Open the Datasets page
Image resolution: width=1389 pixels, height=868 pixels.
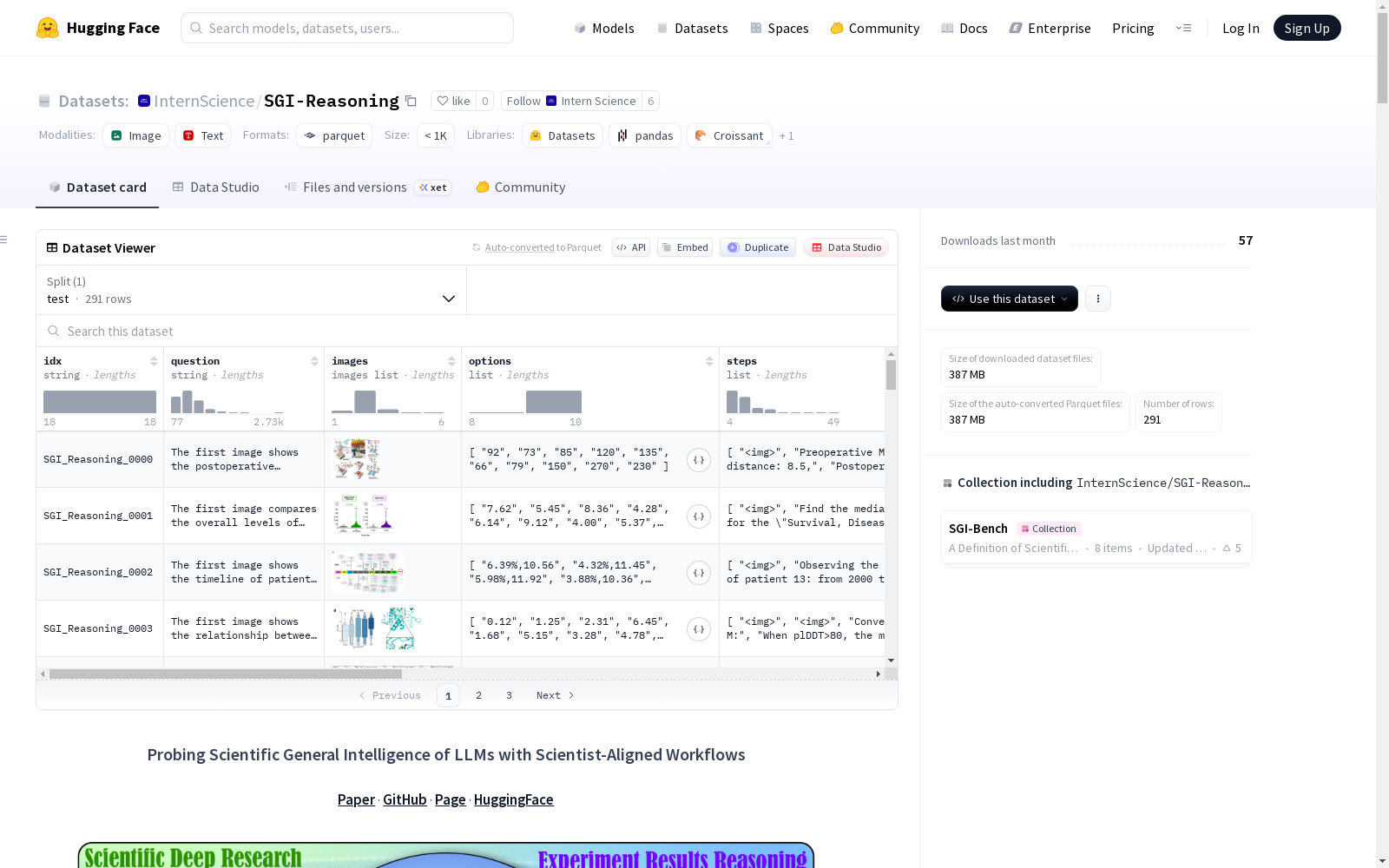tap(692, 28)
